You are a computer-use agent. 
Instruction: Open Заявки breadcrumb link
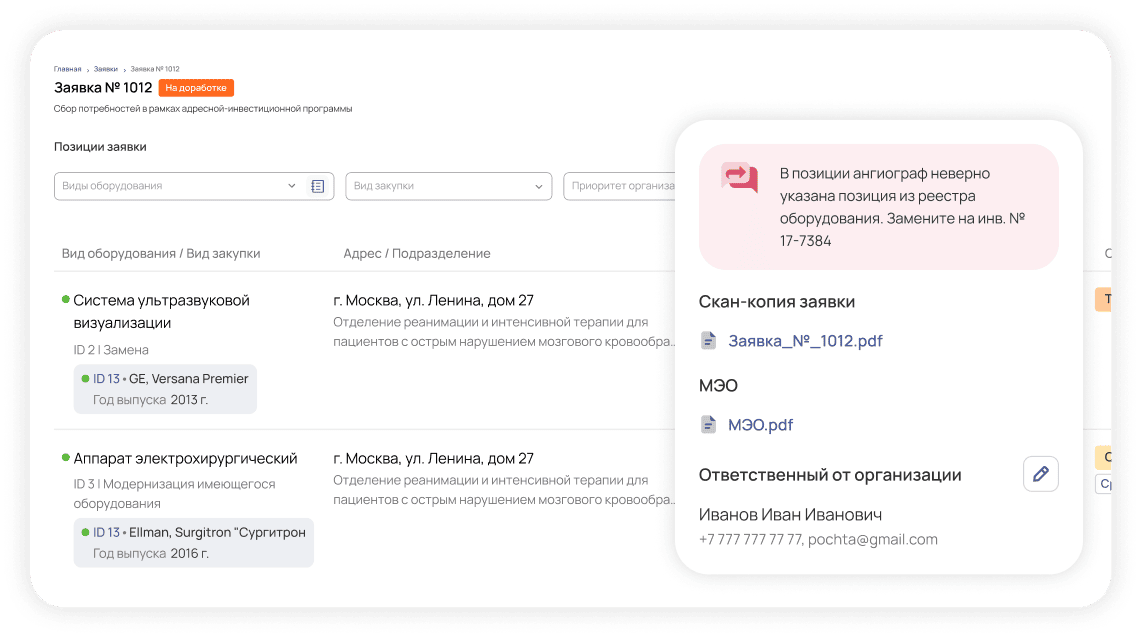(106, 69)
